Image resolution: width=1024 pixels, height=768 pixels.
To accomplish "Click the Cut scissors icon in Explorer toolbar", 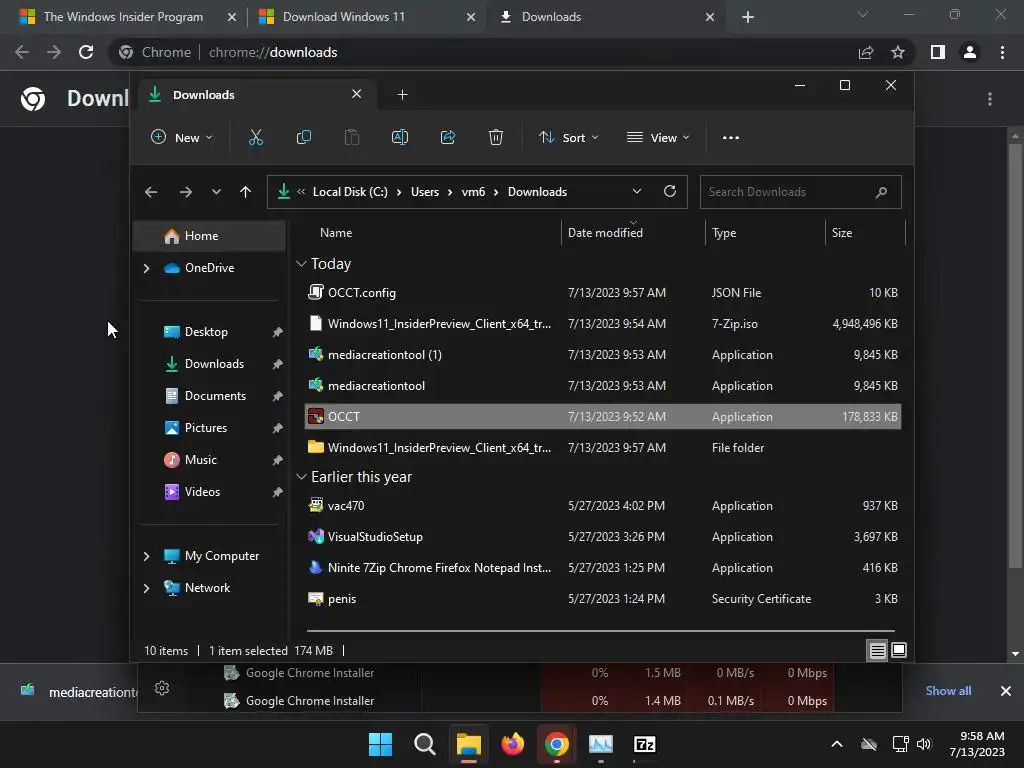I will click(x=255, y=138).
